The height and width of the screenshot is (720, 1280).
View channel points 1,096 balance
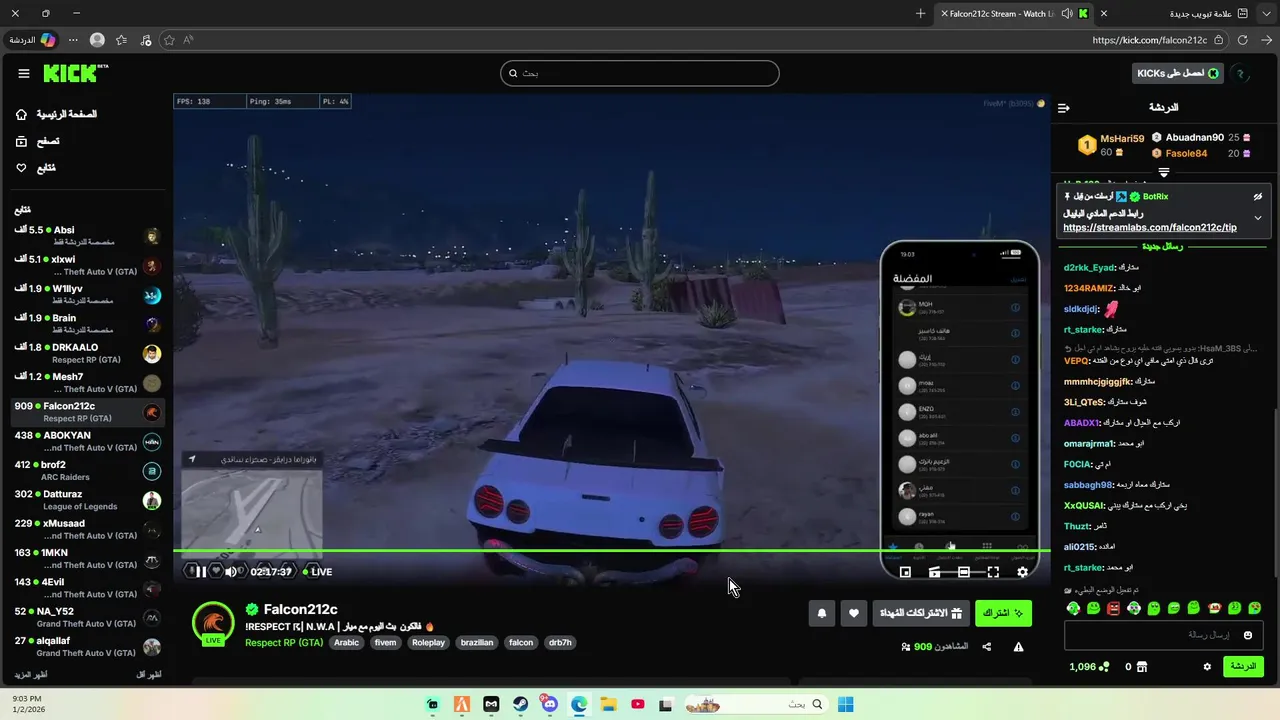point(1089,666)
